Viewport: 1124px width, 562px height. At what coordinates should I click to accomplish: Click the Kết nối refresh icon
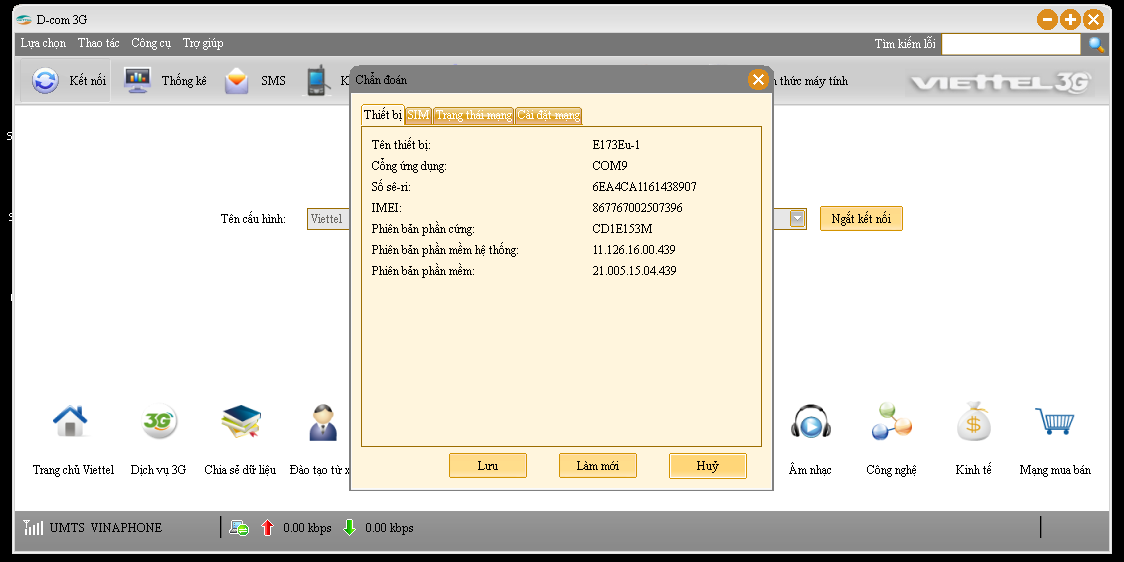click(x=45, y=81)
